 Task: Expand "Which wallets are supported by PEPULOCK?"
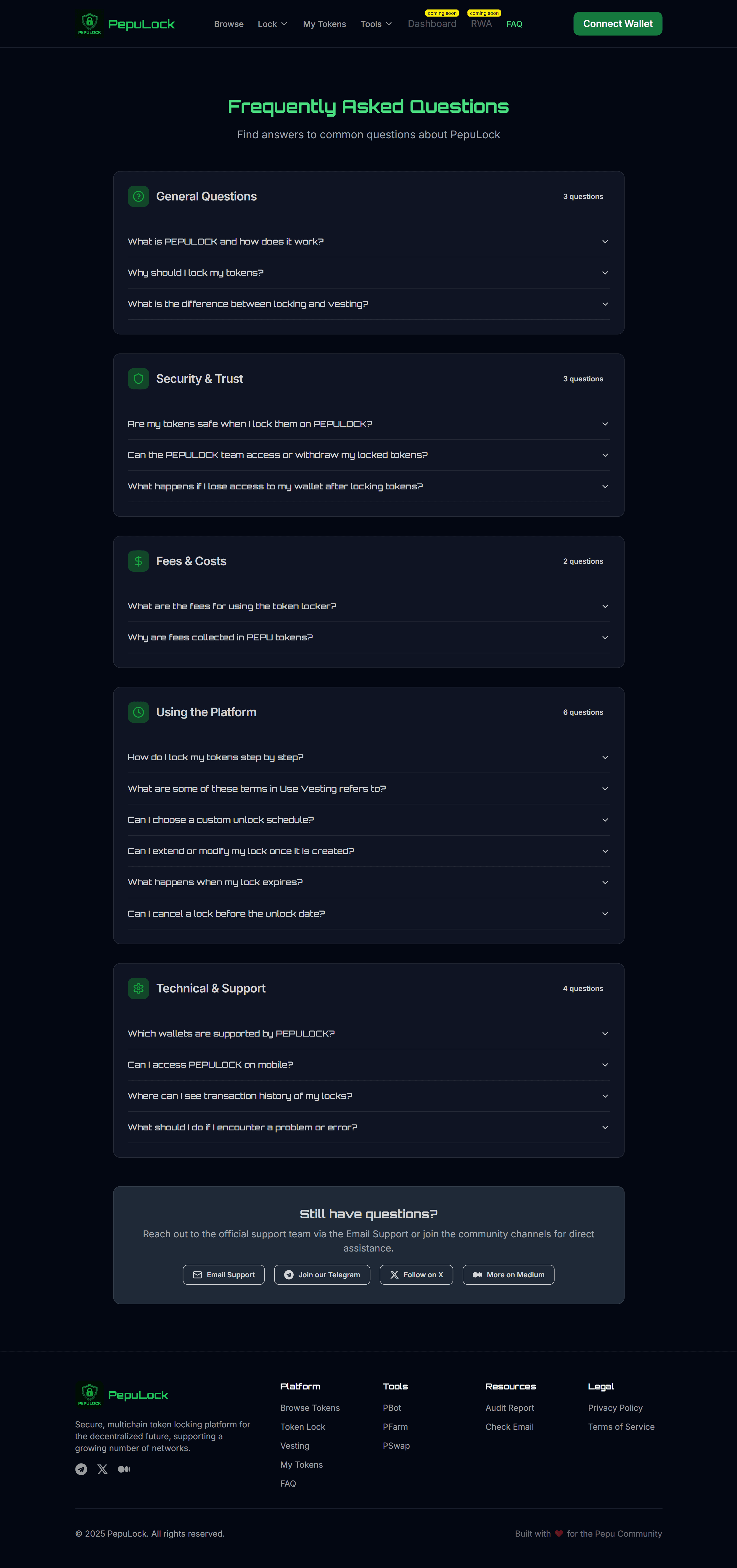coord(368,1033)
